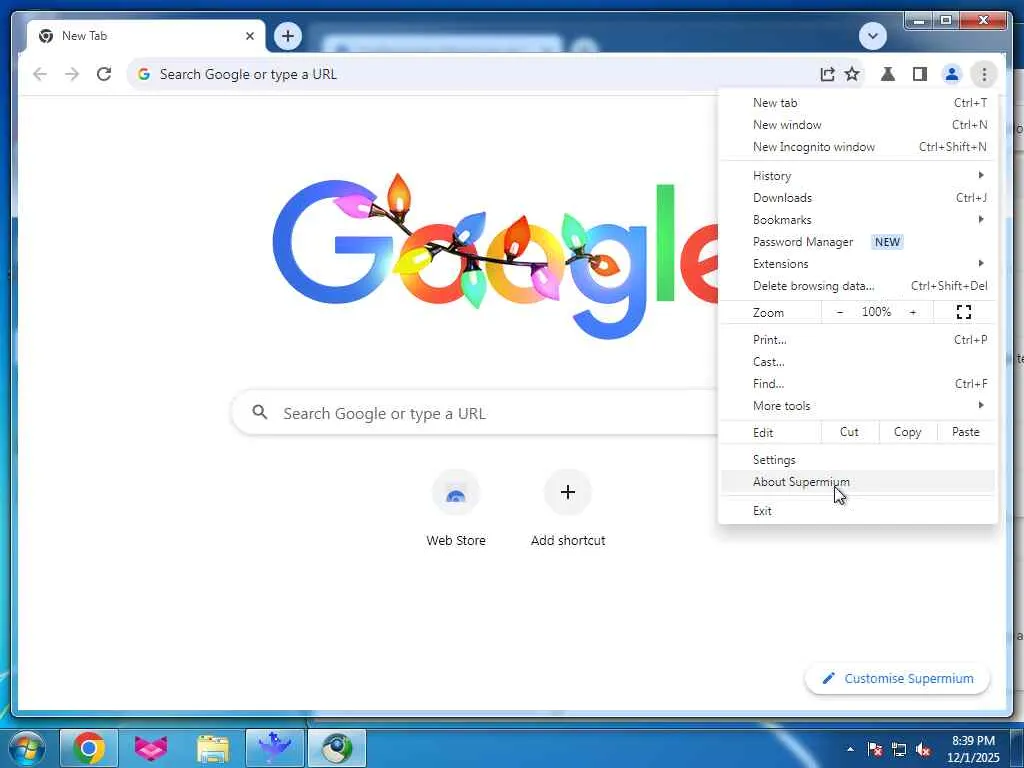This screenshot has width=1024, height=768.
Task: Open the Chrome Labs flask icon
Action: tap(888, 74)
